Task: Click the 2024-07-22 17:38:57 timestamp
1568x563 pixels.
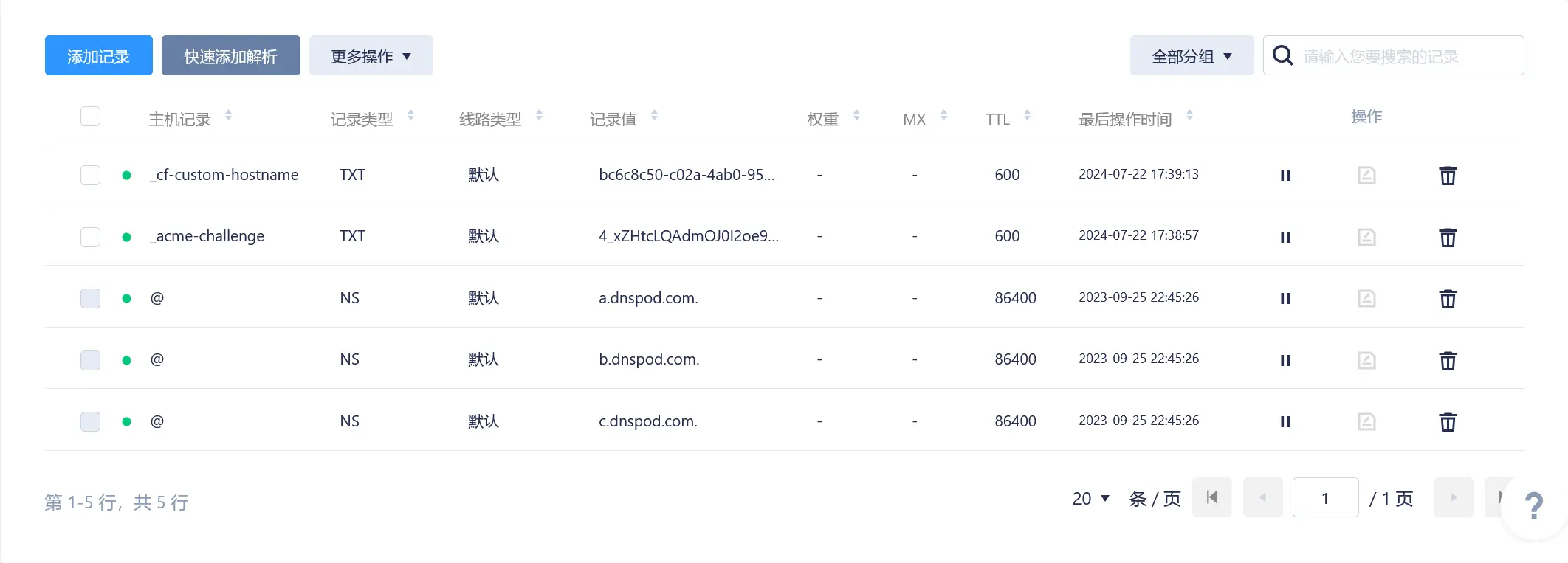Action: (x=1138, y=235)
